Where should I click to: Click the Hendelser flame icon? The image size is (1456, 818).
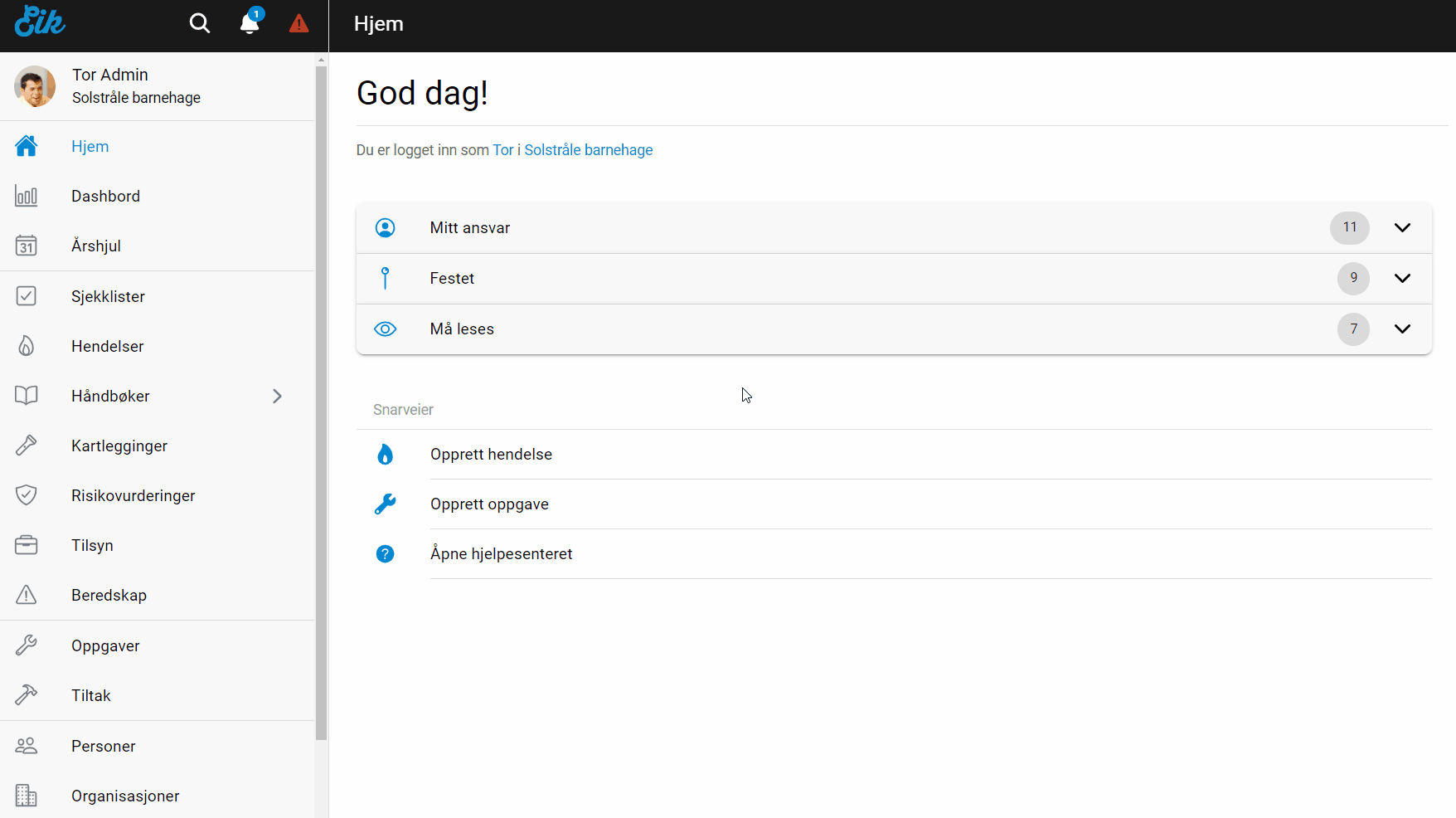(27, 346)
